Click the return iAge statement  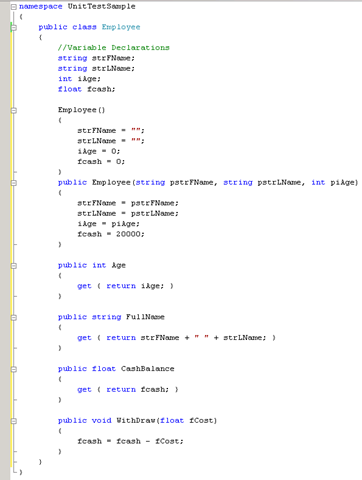click(135, 286)
